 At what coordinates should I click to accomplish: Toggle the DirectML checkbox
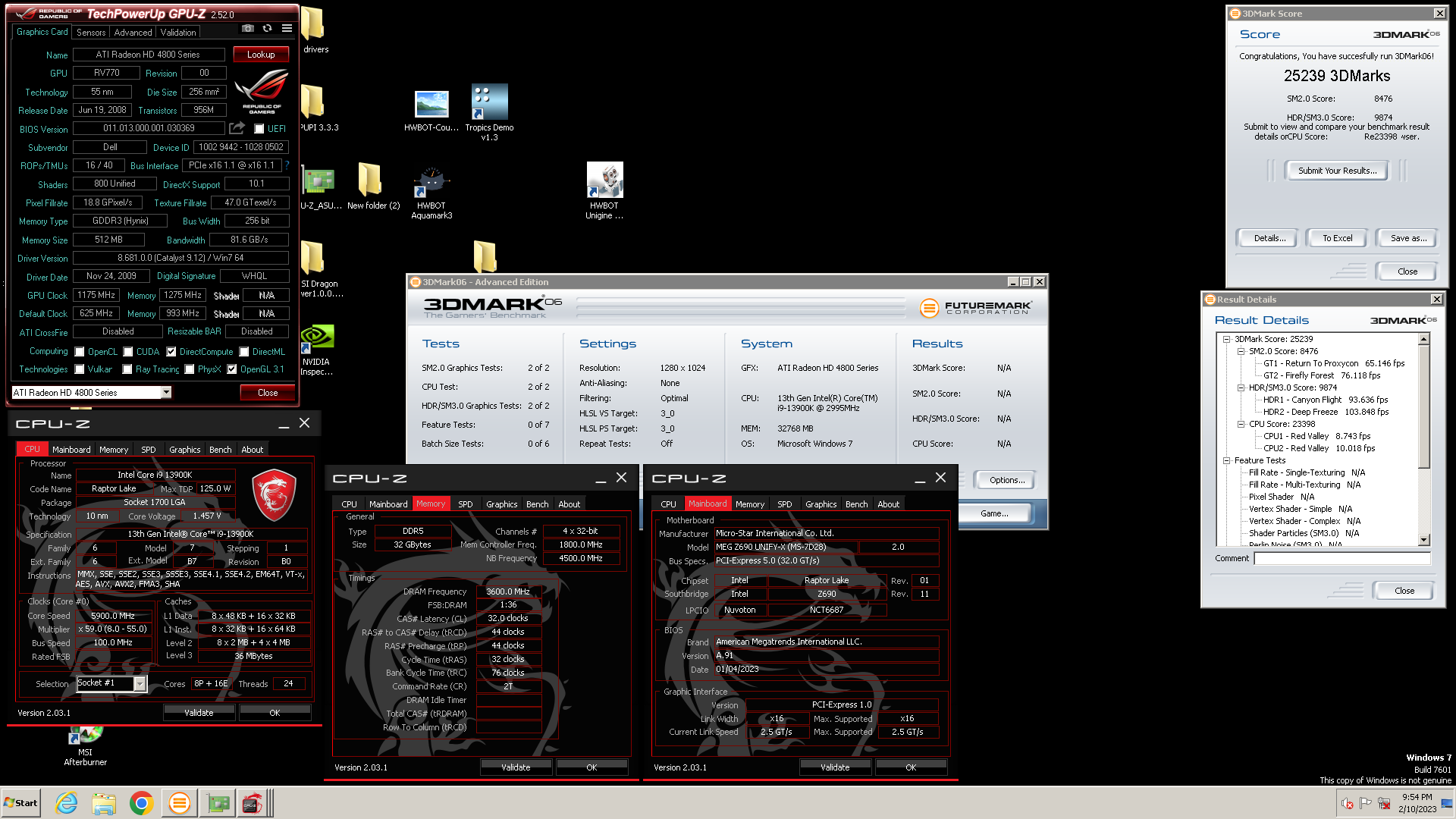244,352
